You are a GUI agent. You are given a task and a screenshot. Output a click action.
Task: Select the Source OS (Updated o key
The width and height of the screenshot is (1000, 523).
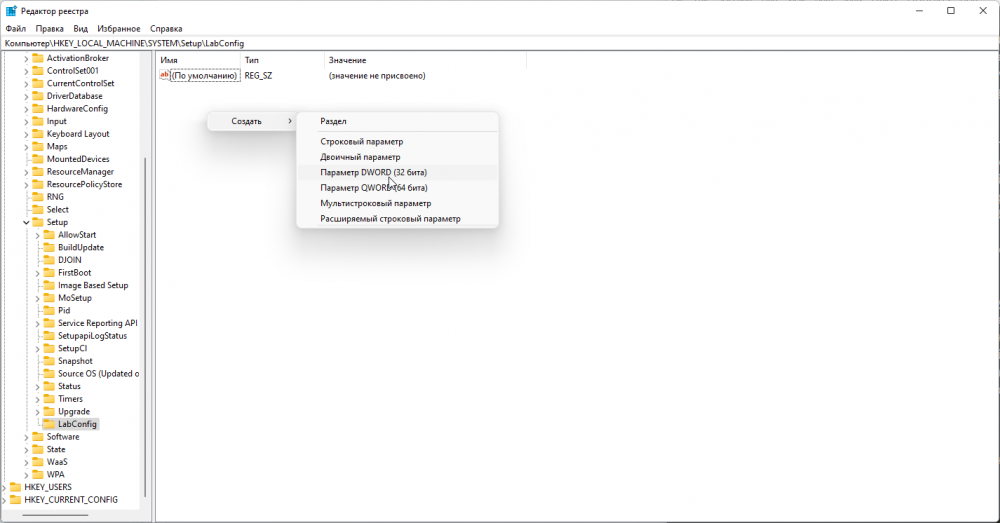[98, 374]
